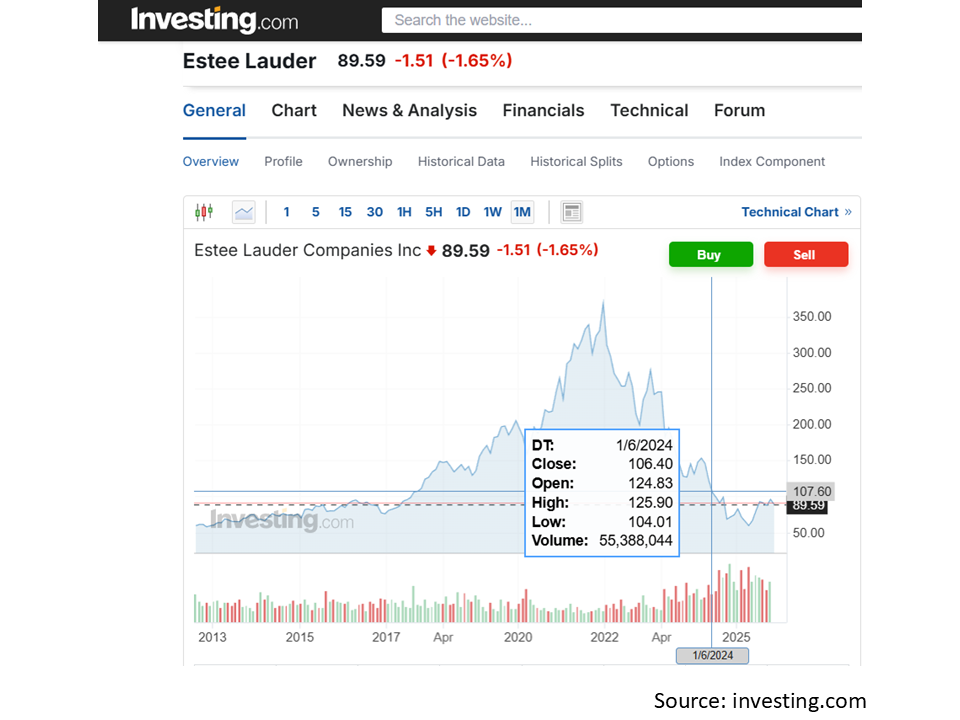960x720 pixels.
Task: Click the double chevron next to Technical Chart
Action: (x=848, y=212)
